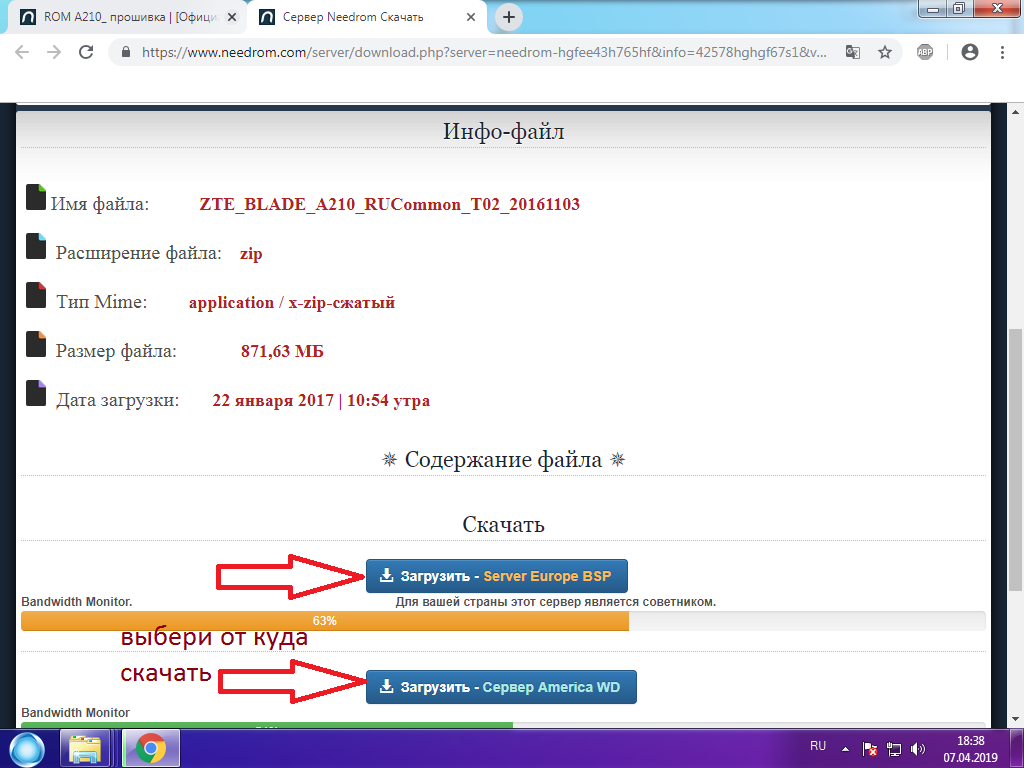
Task: Download from Сервер America WD
Action: tap(500, 687)
